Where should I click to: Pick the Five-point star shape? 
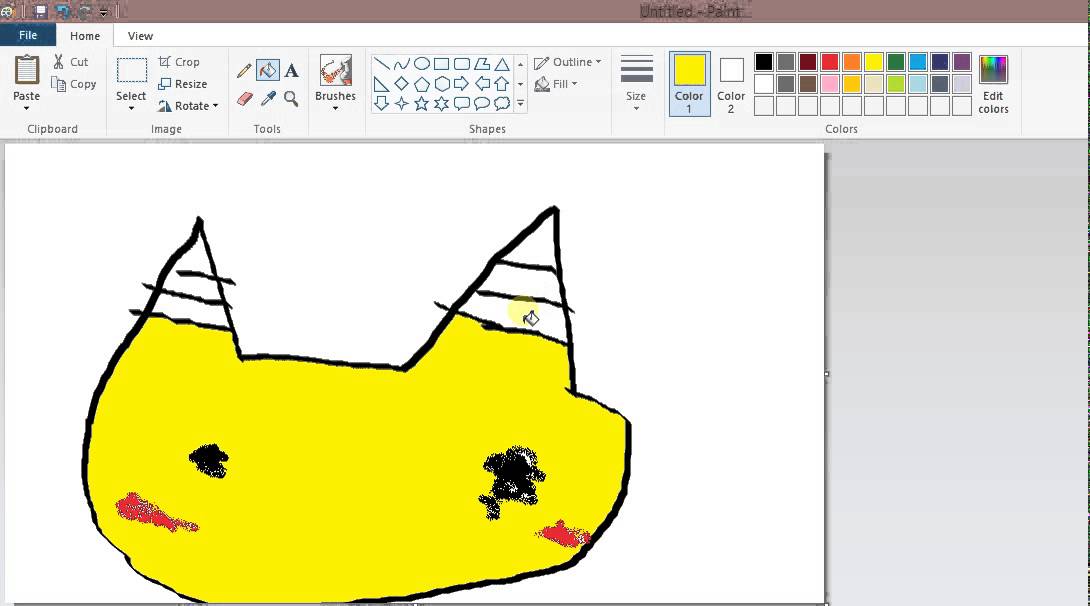(x=421, y=102)
